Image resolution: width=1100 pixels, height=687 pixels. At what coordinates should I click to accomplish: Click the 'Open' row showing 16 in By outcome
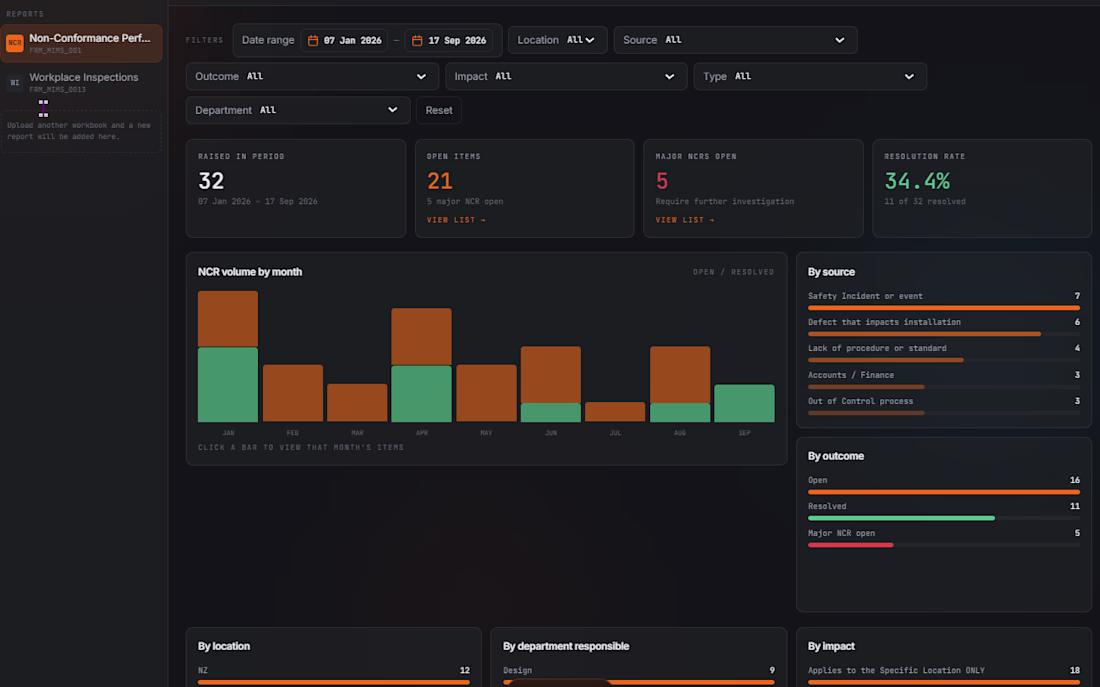(x=944, y=485)
